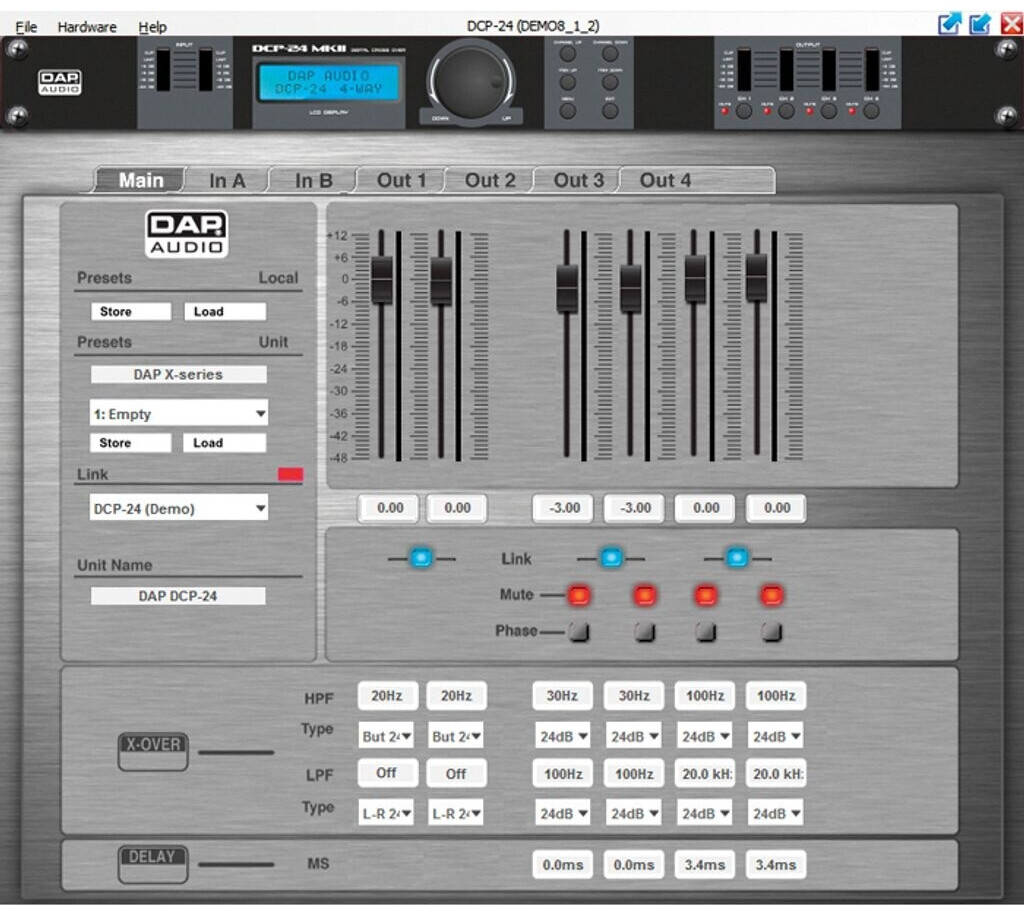Click the DAP Audio LCD display
Screen dimensions: 1024x906
[328, 83]
